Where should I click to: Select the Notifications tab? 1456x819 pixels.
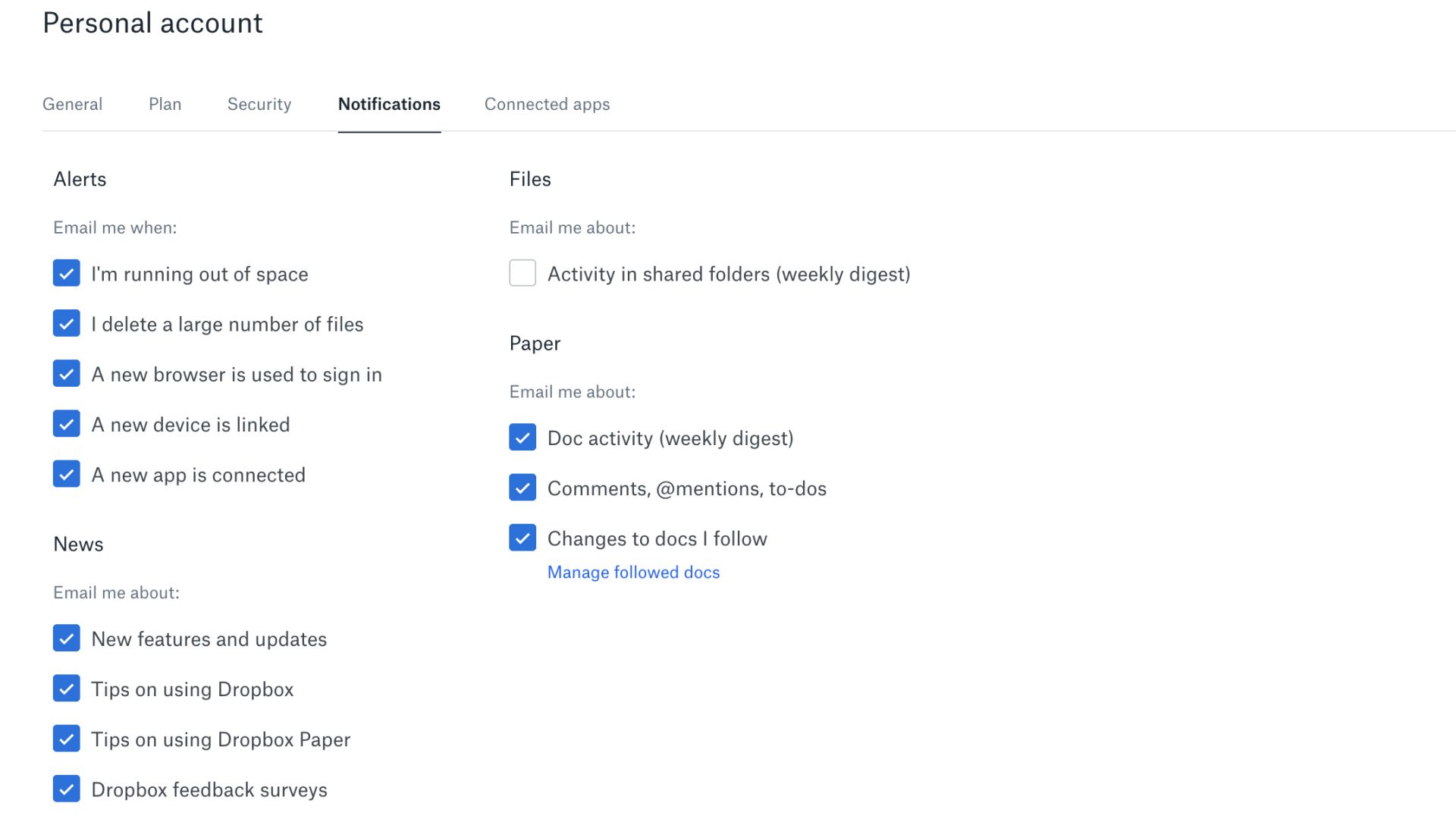389,104
